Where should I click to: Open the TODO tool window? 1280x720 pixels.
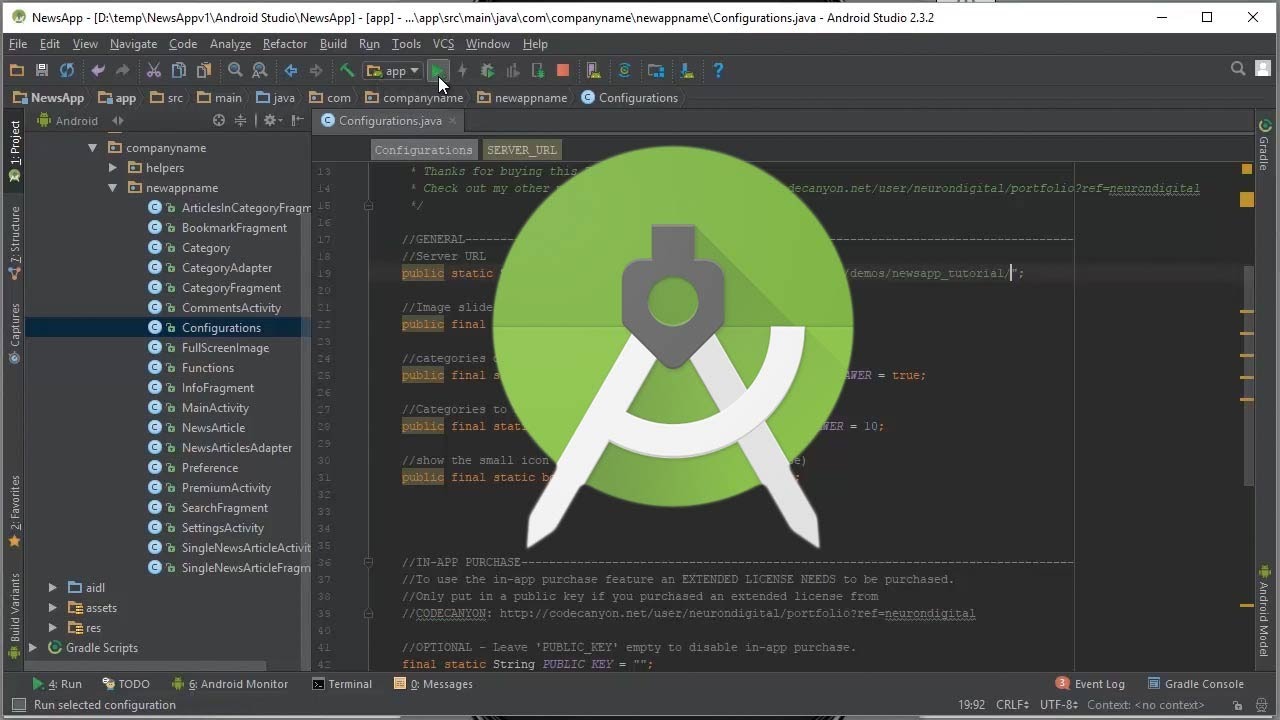point(125,684)
